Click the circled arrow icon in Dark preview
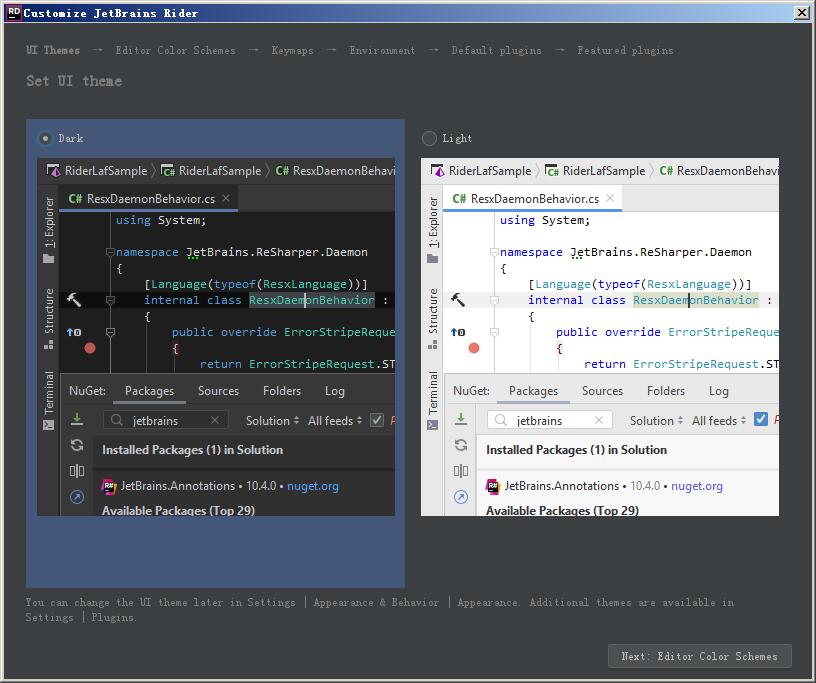This screenshot has width=816, height=683. 77,497
